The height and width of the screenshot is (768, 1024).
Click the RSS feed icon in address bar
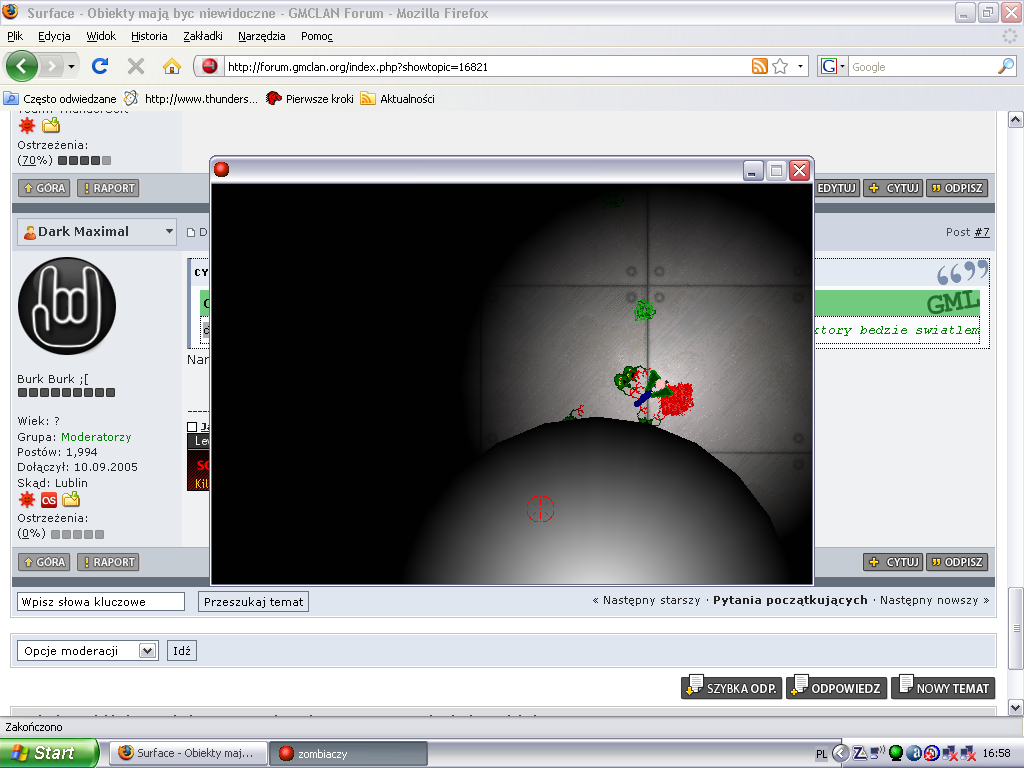(759, 67)
